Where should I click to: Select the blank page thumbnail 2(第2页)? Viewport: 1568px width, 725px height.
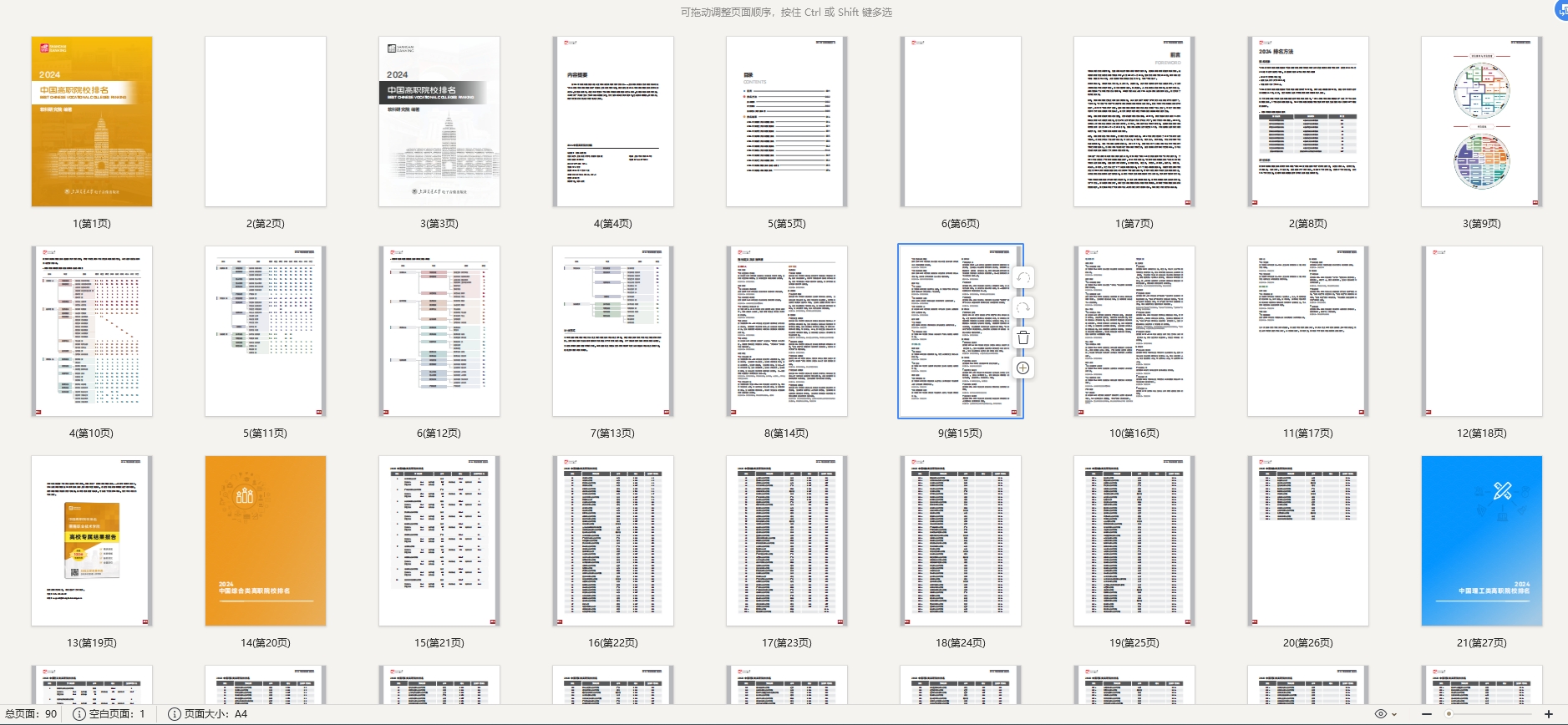point(266,122)
